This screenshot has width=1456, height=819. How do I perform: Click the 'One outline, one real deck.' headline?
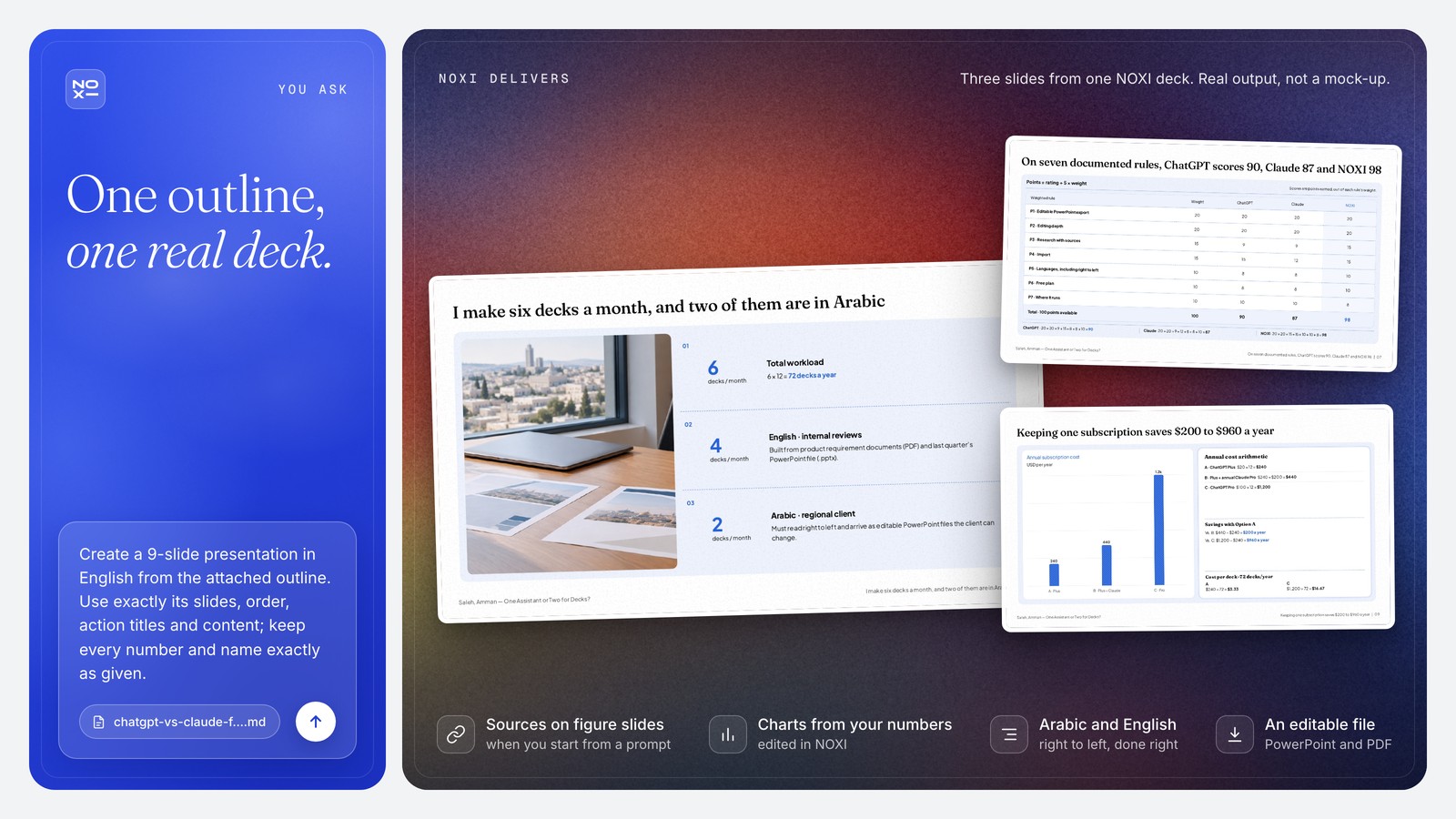tap(199, 223)
